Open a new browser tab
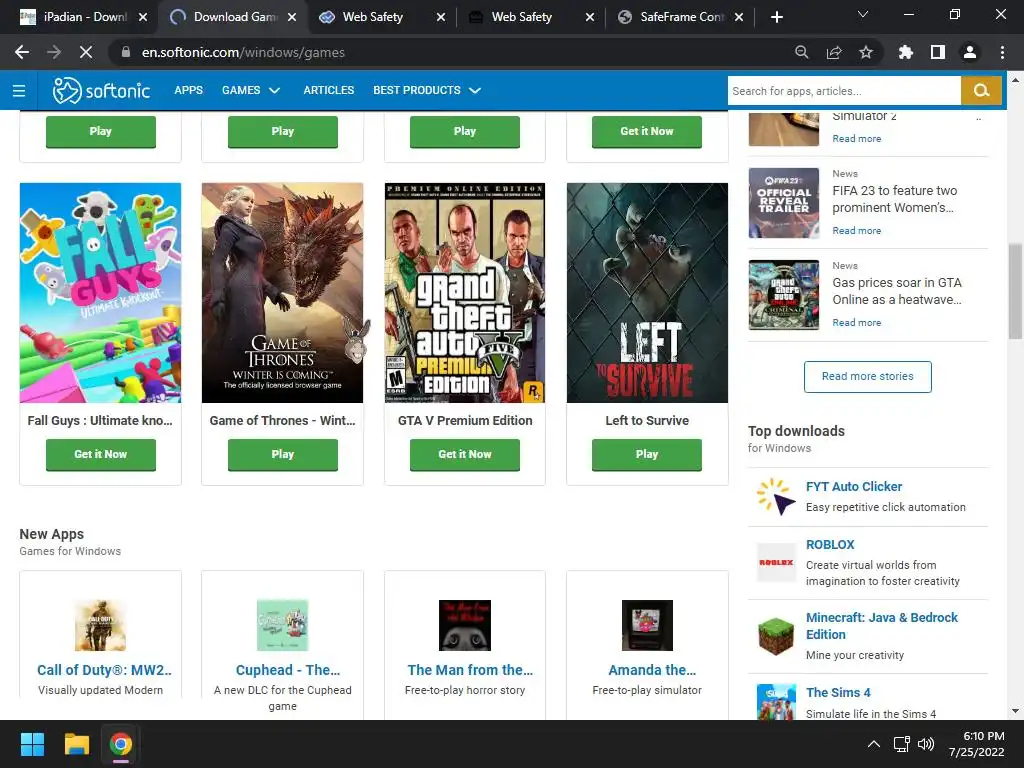Viewport: 1024px width, 768px height. click(776, 17)
